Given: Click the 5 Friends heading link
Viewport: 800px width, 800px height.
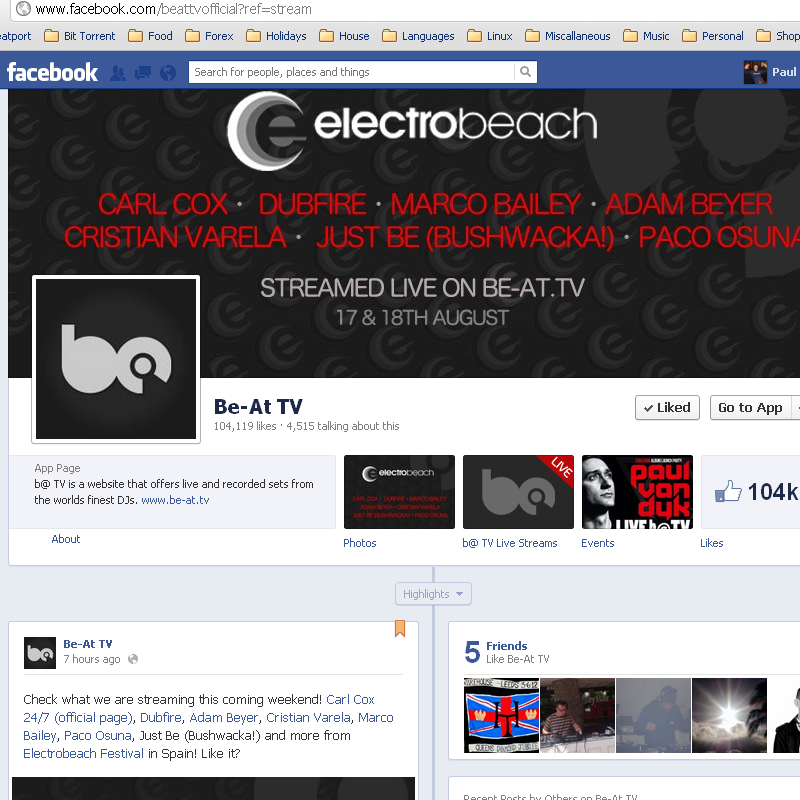Looking at the screenshot, I should (x=506, y=646).
